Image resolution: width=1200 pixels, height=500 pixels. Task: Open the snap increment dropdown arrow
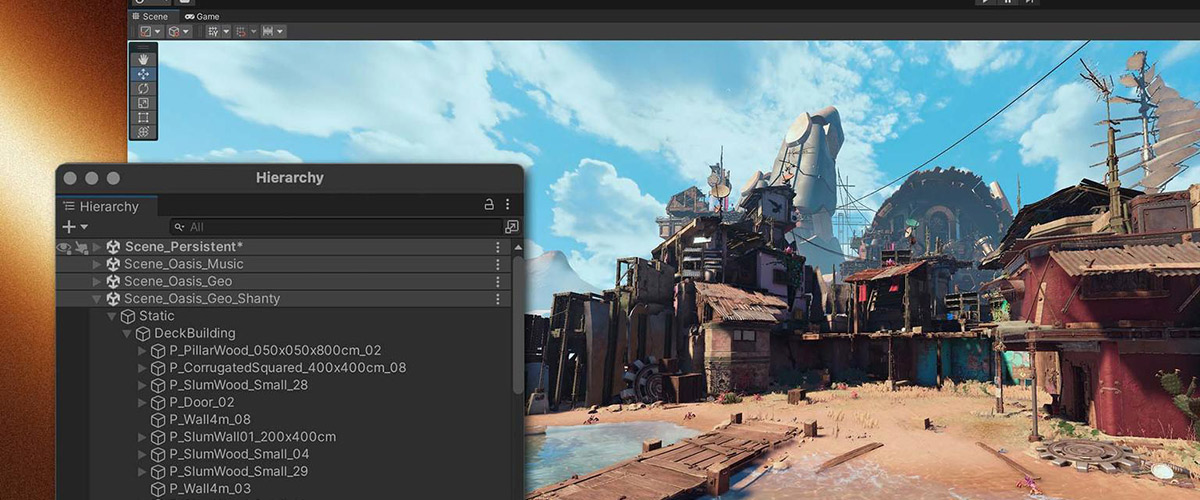coord(253,31)
